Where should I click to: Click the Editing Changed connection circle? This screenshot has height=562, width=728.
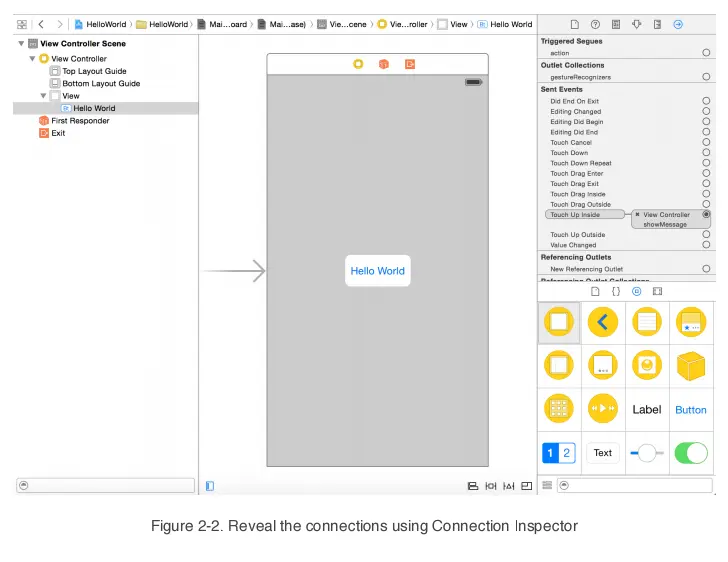706,111
